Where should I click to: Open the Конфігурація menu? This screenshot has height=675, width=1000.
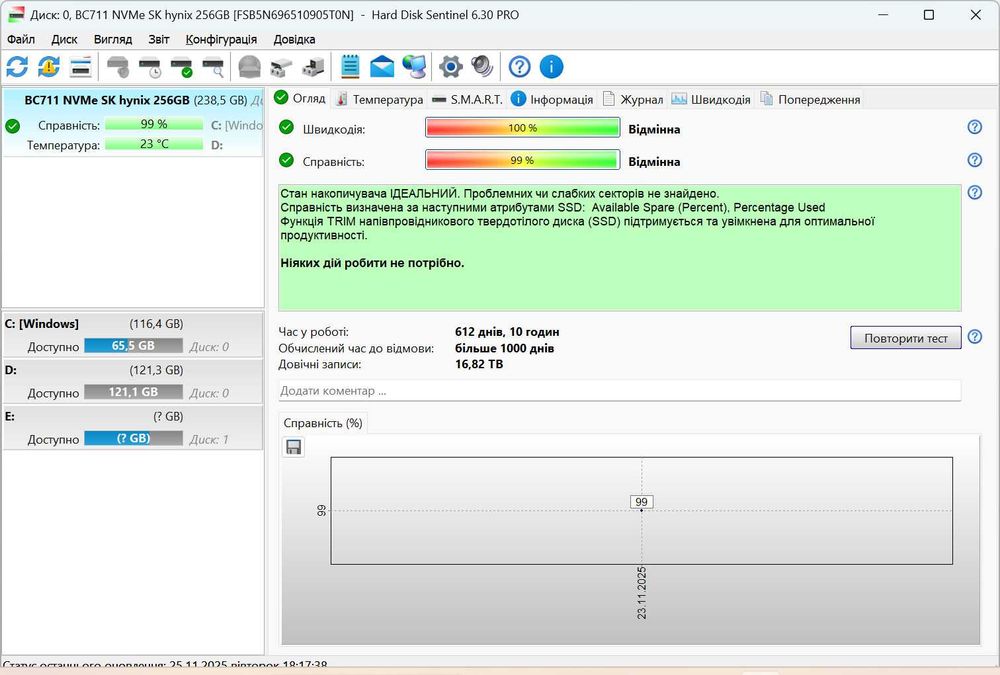tap(221, 39)
